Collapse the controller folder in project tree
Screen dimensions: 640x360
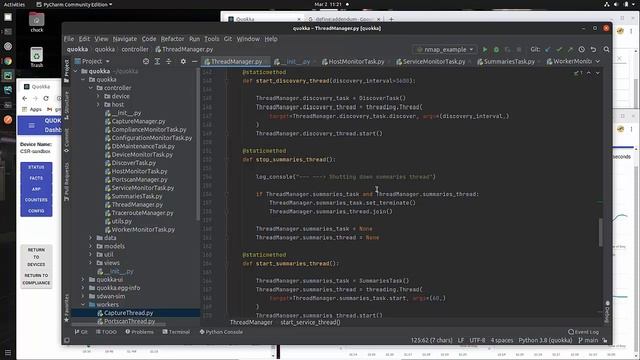[91, 88]
